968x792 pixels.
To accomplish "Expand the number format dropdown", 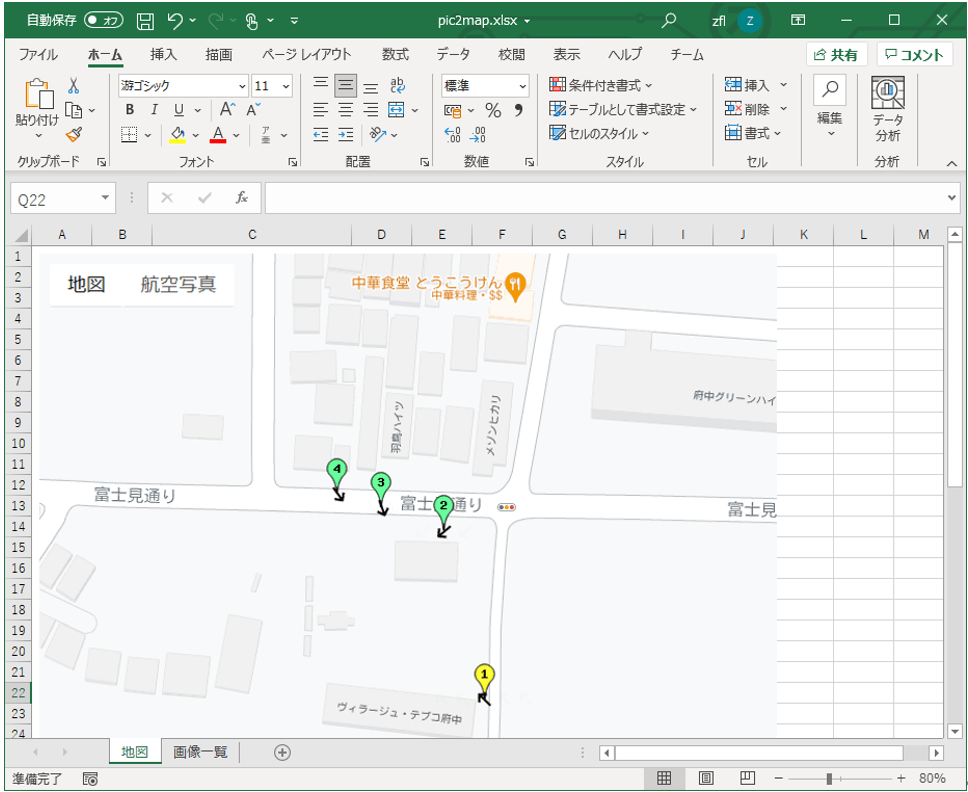I will click(x=522, y=86).
